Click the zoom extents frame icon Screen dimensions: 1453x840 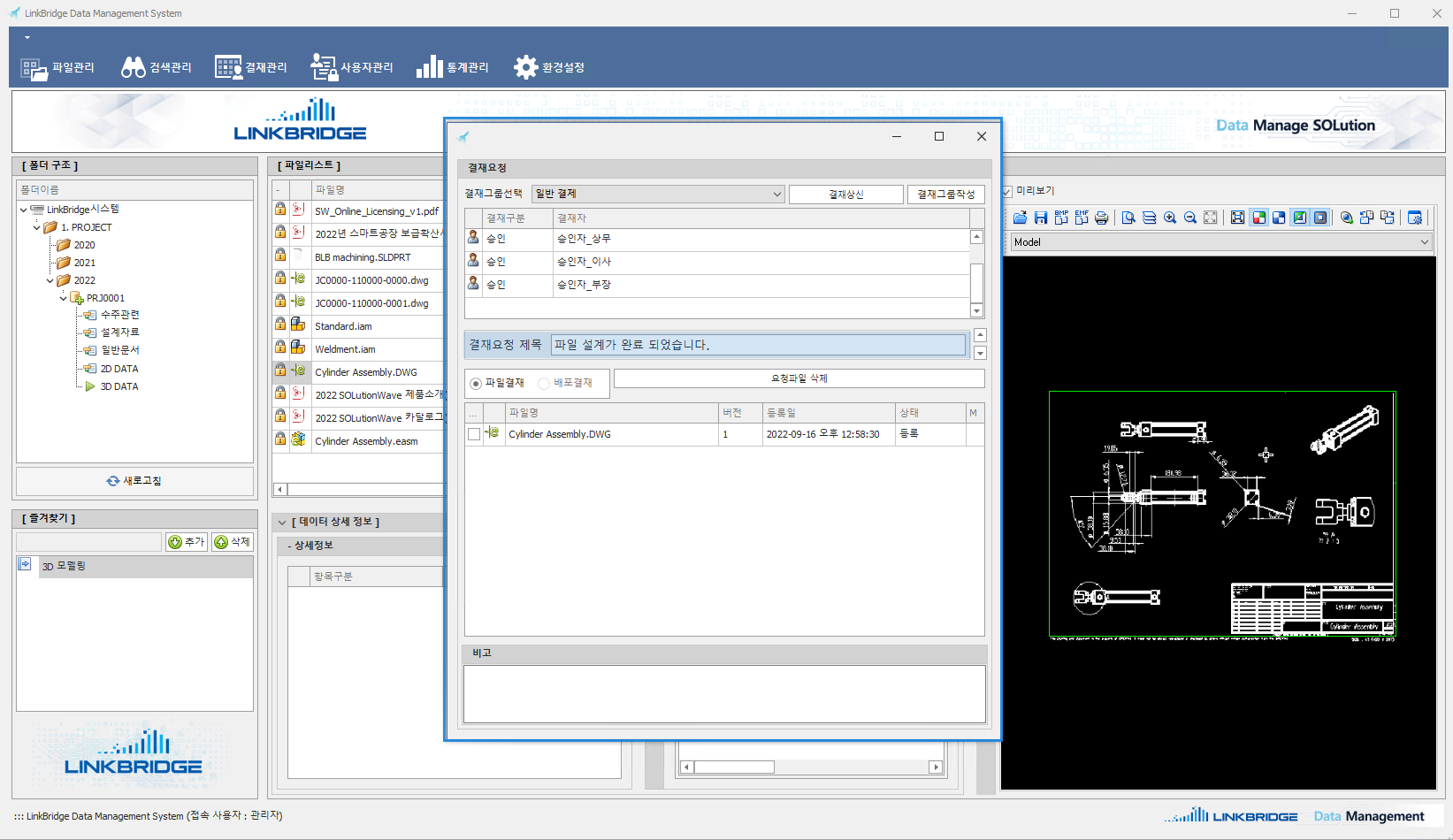pyautogui.click(x=1237, y=218)
